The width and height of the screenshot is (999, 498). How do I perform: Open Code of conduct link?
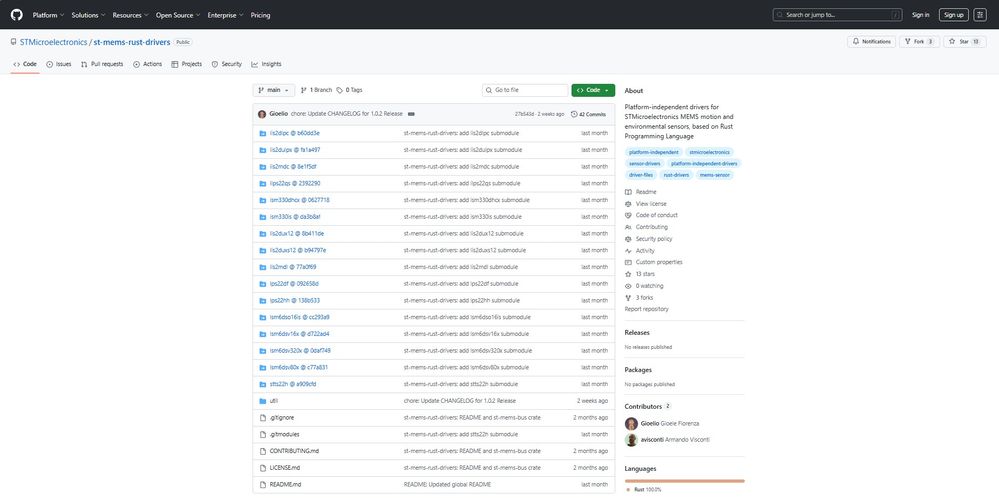(651, 215)
